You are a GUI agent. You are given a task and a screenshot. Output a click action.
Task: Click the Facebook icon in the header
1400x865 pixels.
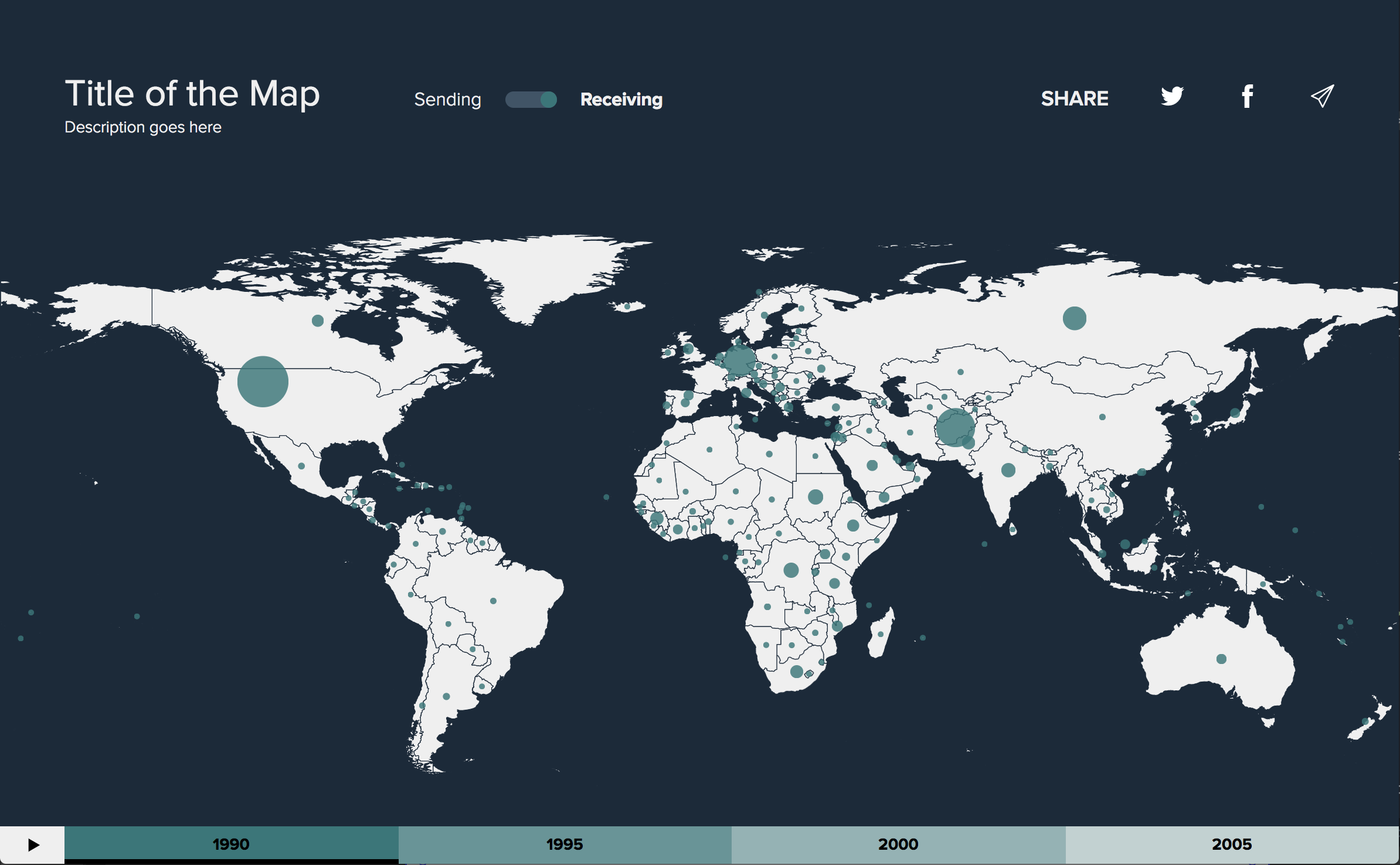[x=1247, y=97]
